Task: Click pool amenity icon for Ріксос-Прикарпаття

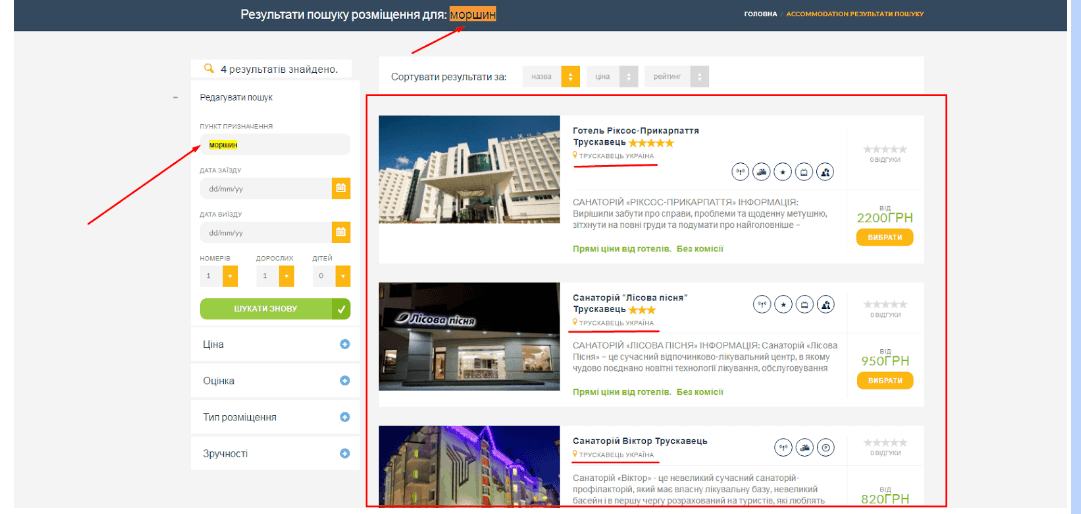Action: tap(761, 172)
